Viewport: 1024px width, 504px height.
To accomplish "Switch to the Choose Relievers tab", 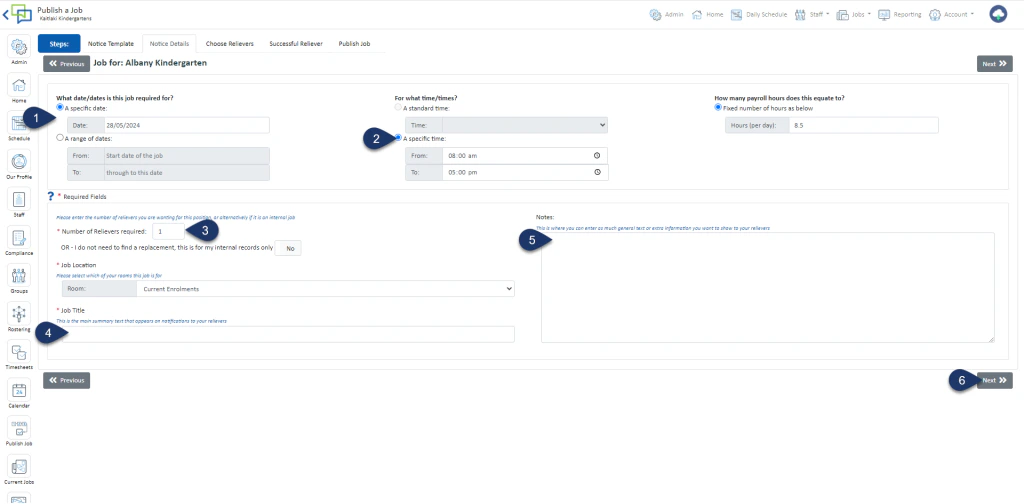I will pos(229,44).
